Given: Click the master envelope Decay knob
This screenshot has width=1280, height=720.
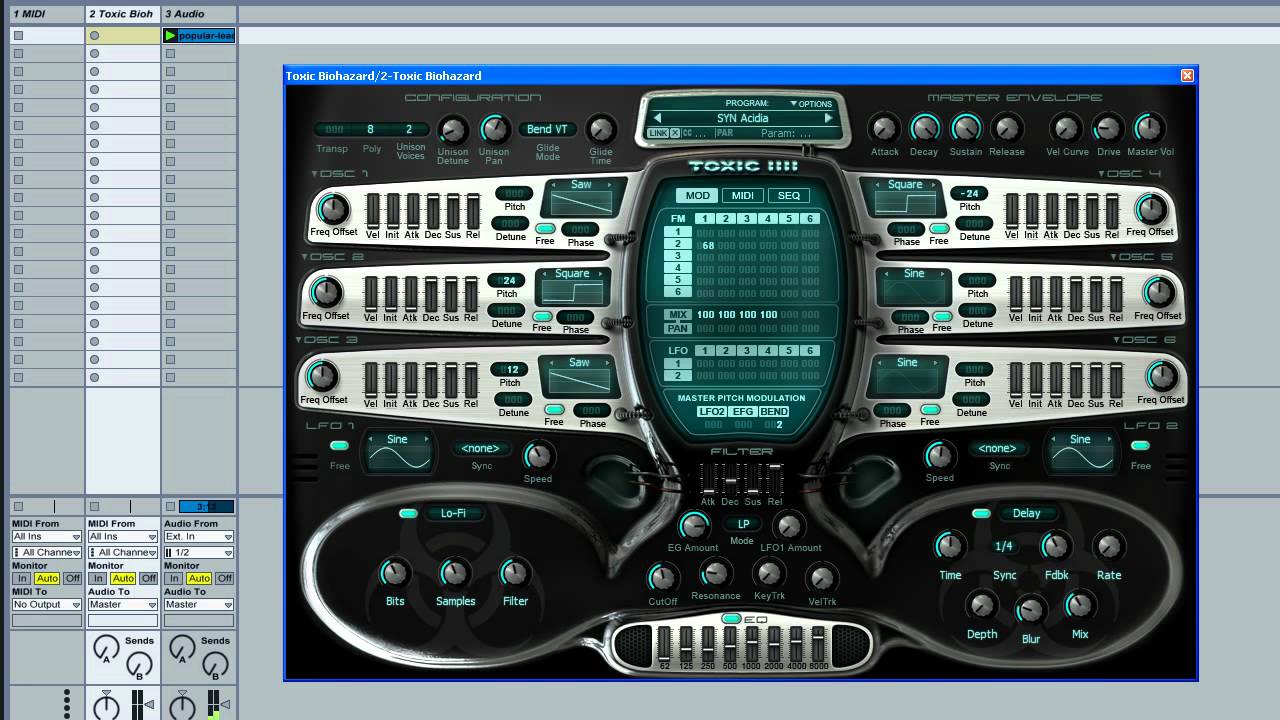Looking at the screenshot, I should [x=925, y=128].
